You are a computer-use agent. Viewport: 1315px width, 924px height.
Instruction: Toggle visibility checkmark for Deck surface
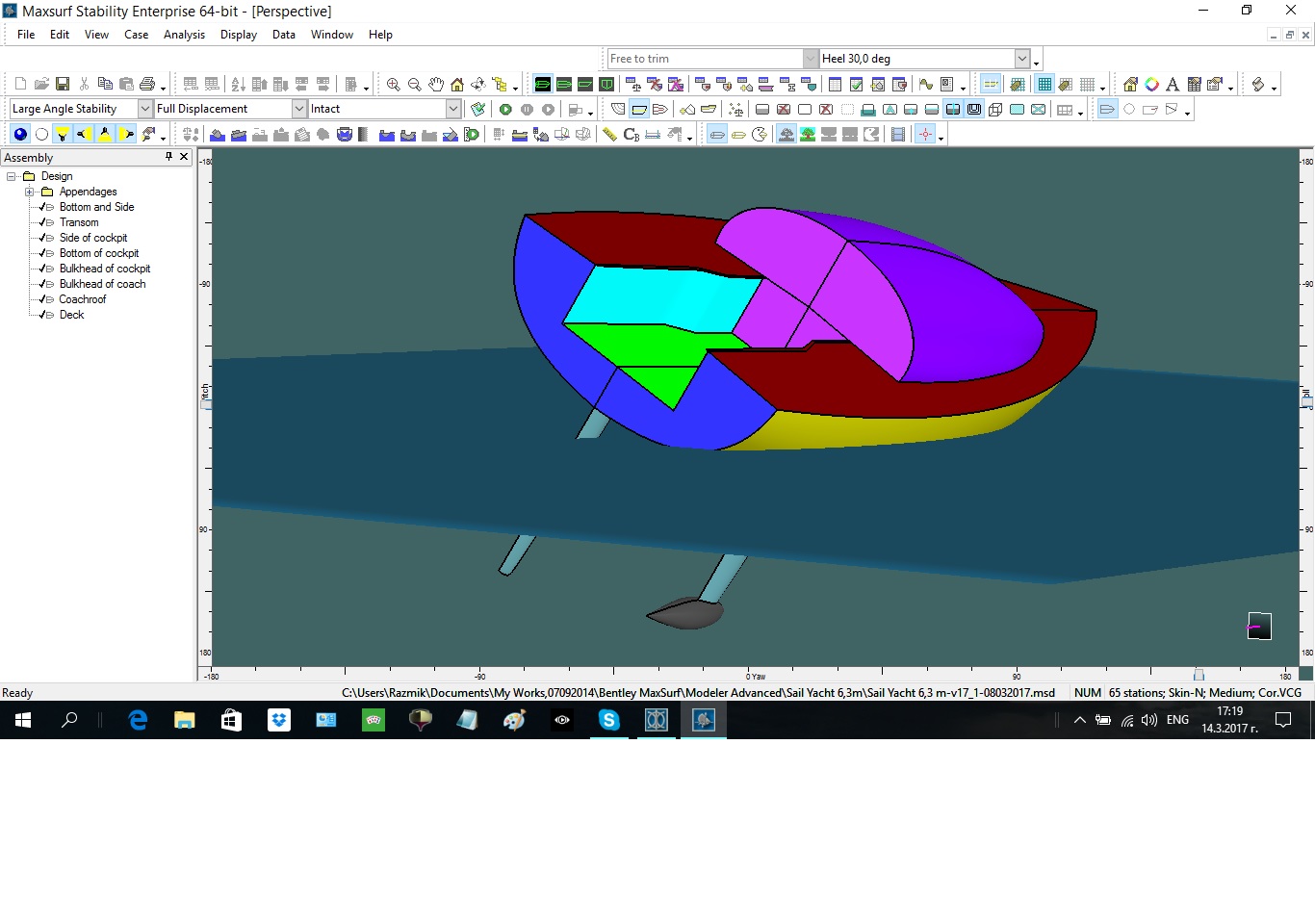[x=42, y=315]
